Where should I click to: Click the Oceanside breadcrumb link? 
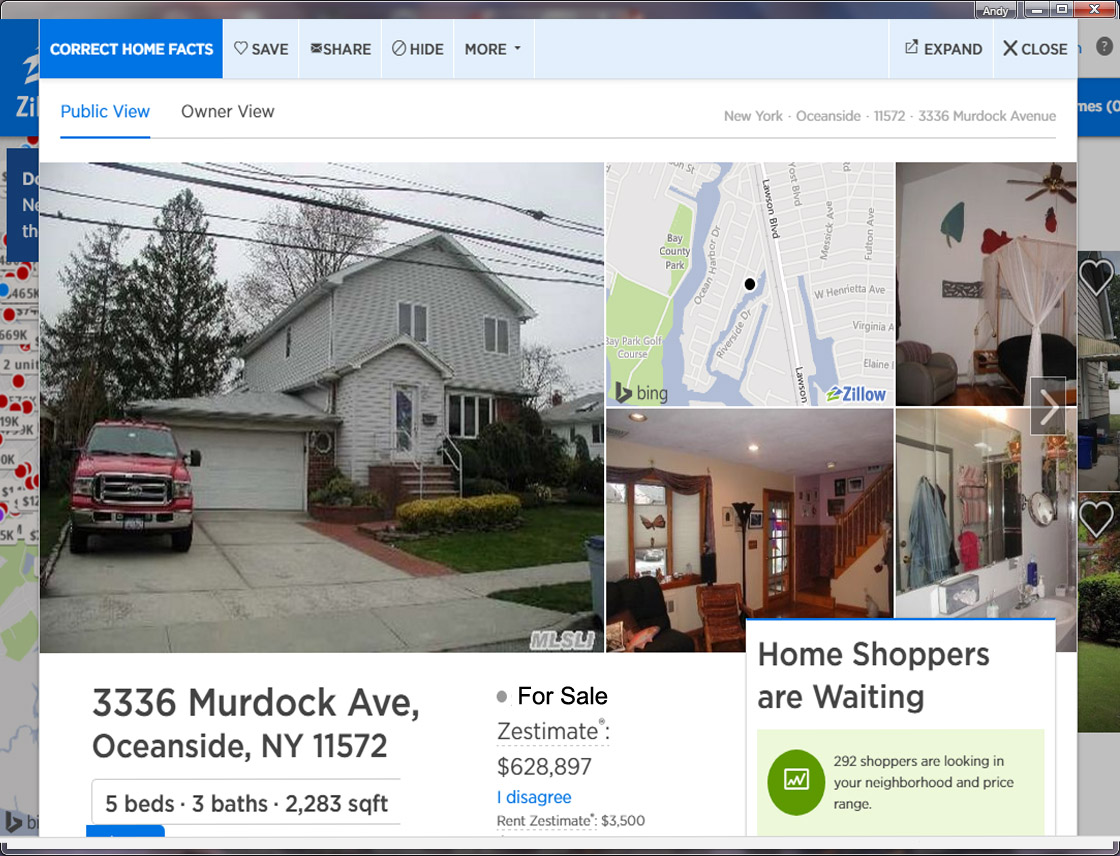point(828,116)
